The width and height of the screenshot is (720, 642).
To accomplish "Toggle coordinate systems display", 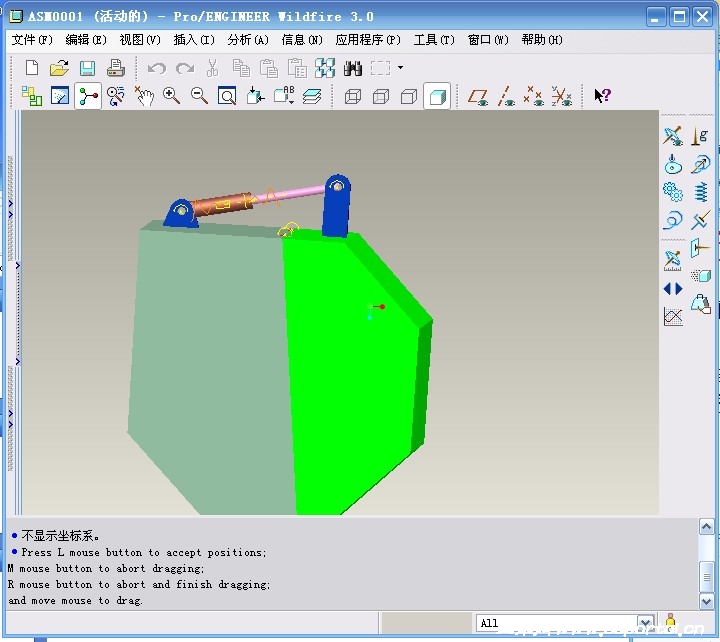I will click(562, 96).
